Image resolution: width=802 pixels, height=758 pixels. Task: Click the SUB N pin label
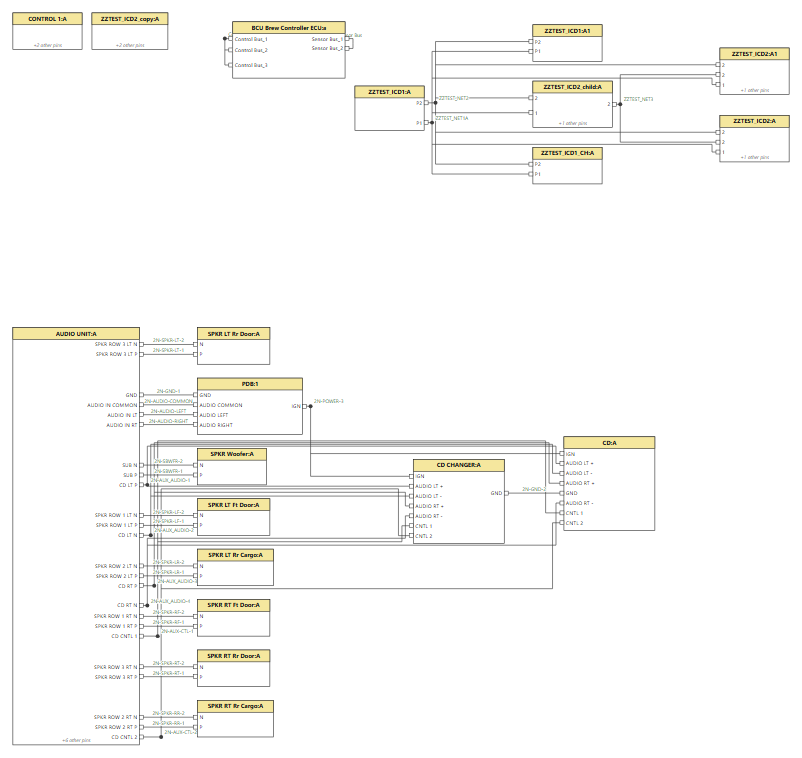[129, 465]
